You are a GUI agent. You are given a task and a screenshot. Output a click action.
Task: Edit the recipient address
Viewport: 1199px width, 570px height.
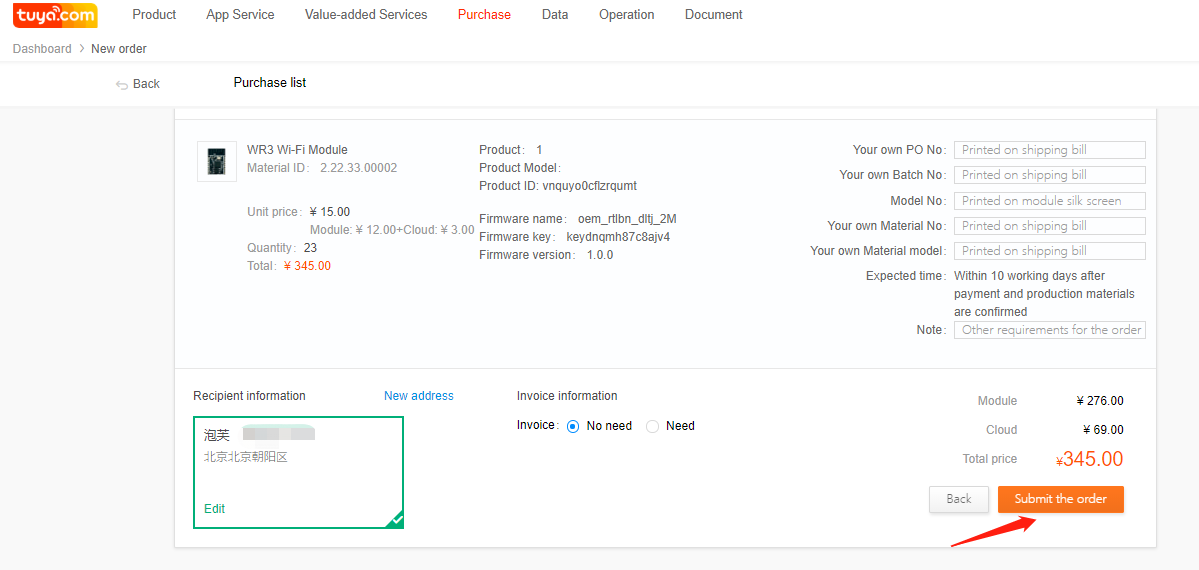pos(214,509)
